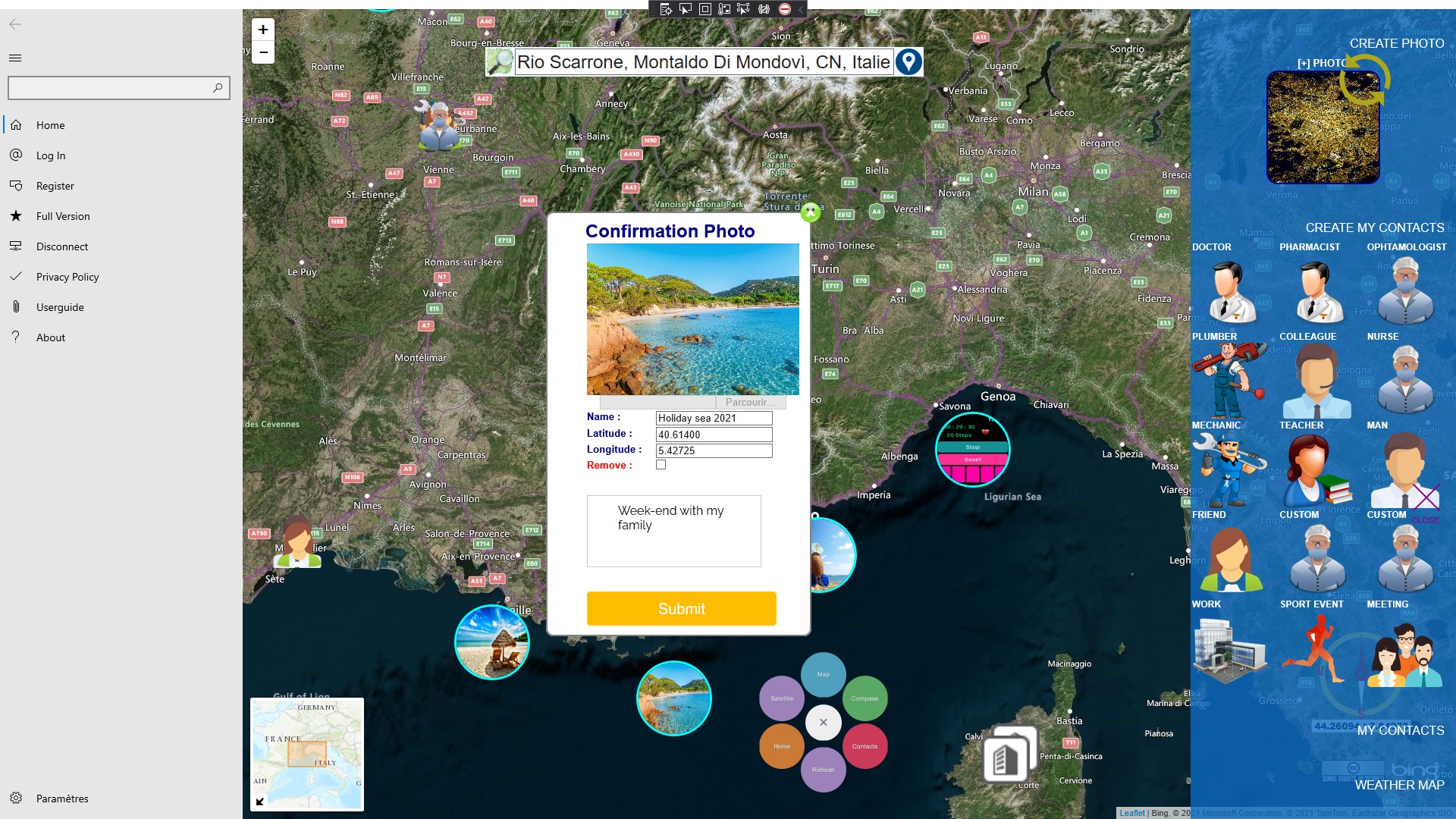
Task: Click the Name field Holiday sea 2021
Action: point(713,418)
